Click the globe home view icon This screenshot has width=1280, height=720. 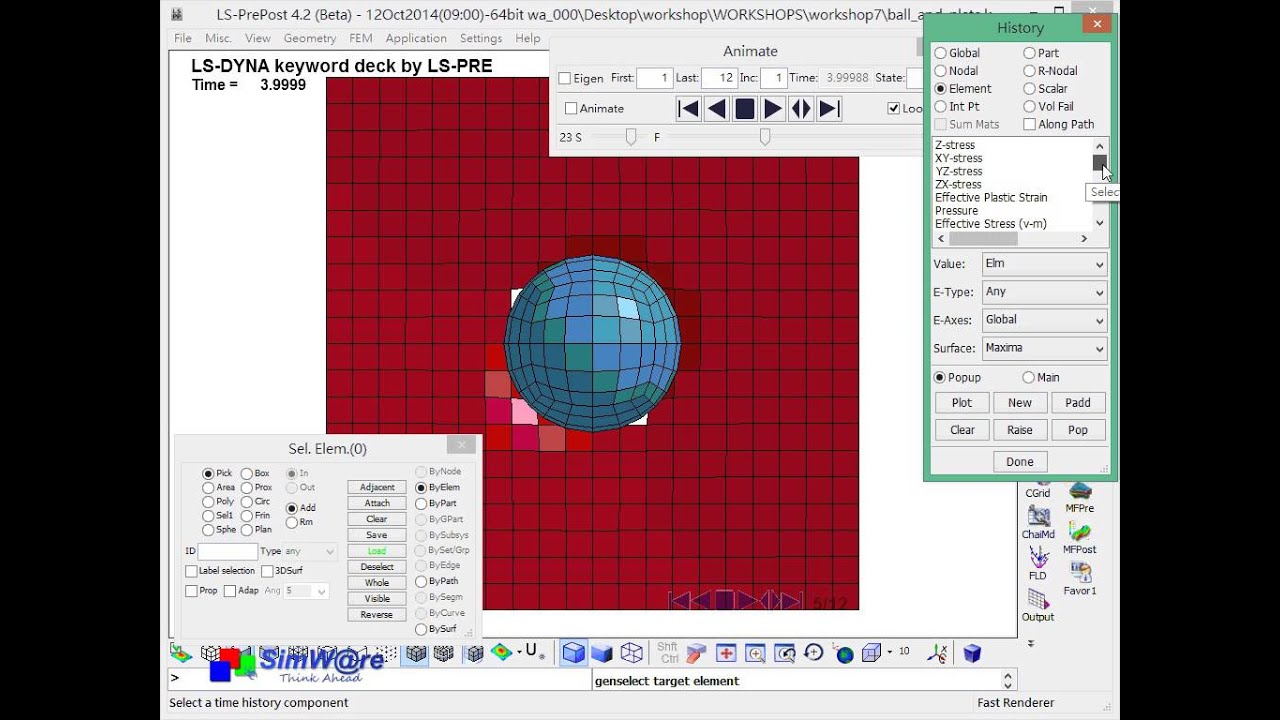[x=844, y=654]
